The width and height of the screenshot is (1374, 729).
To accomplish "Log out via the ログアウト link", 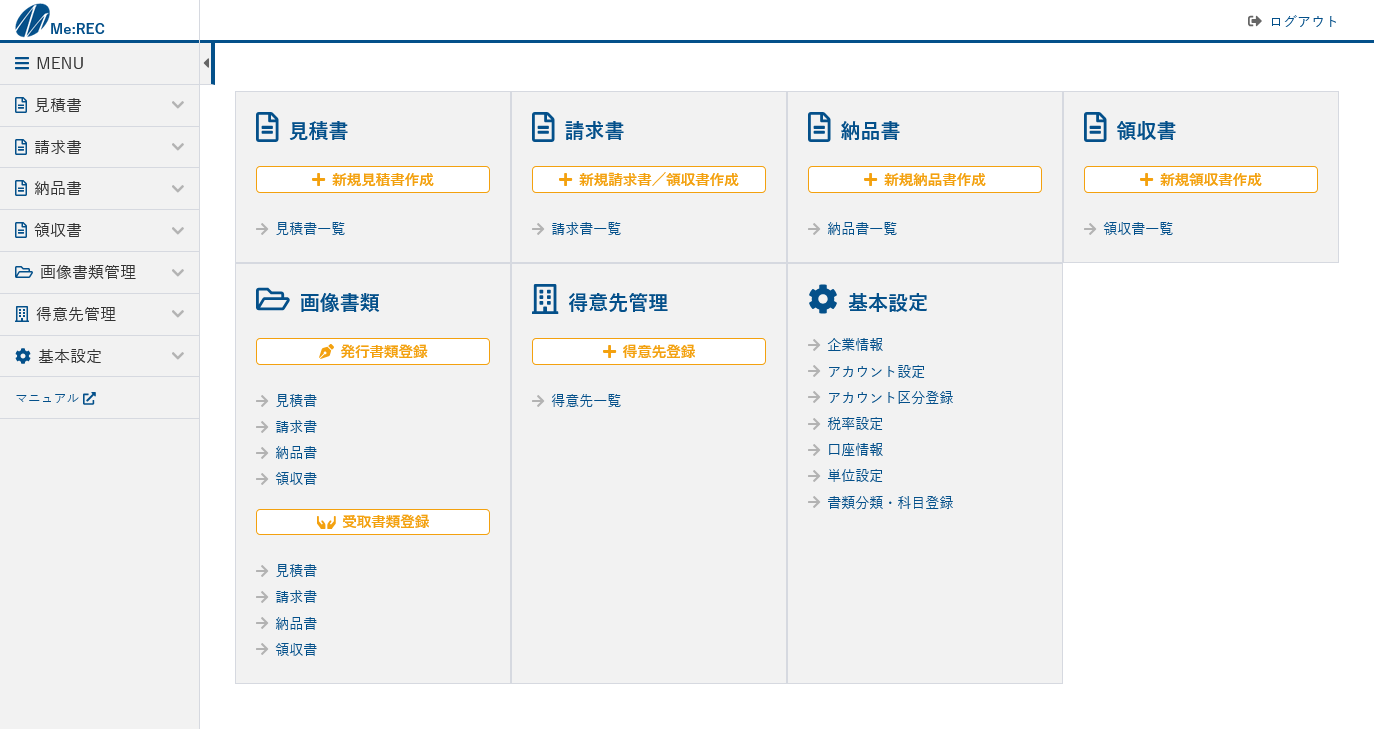I will (1304, 21).
